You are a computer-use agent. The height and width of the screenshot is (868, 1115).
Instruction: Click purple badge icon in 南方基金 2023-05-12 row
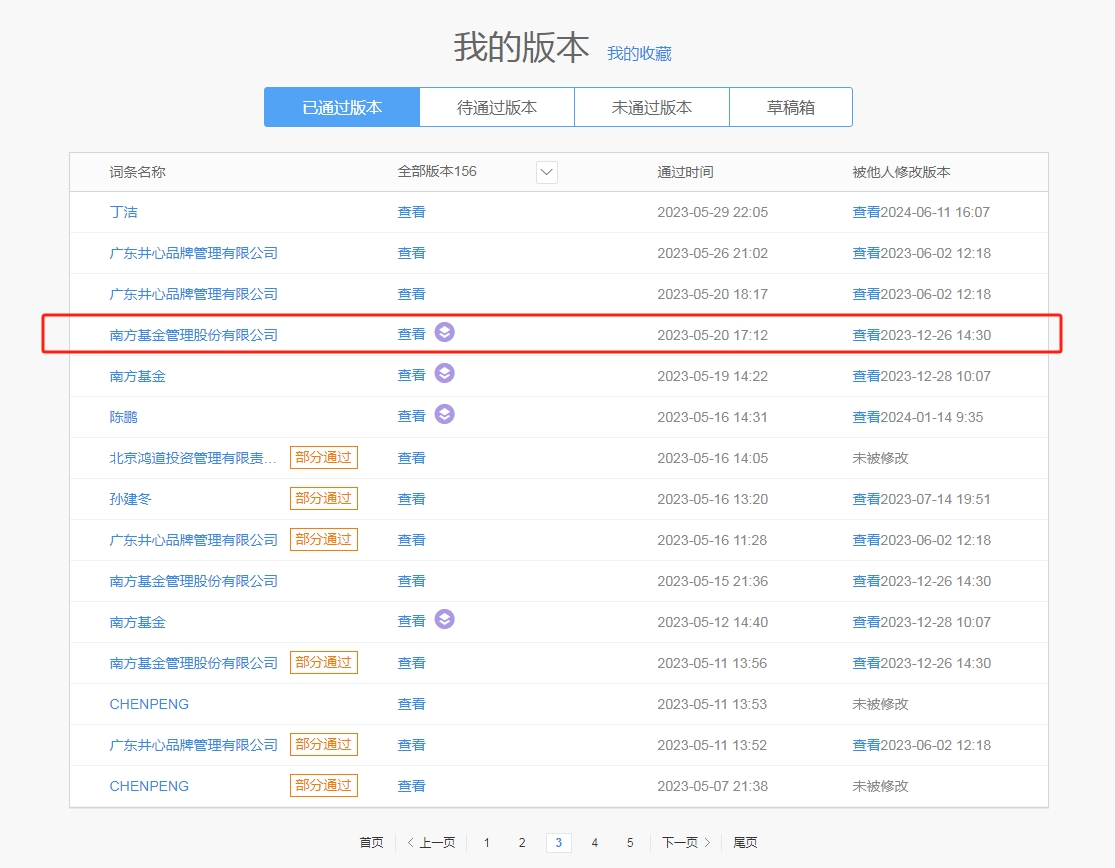pyautogui.click(x=444, y=619)
